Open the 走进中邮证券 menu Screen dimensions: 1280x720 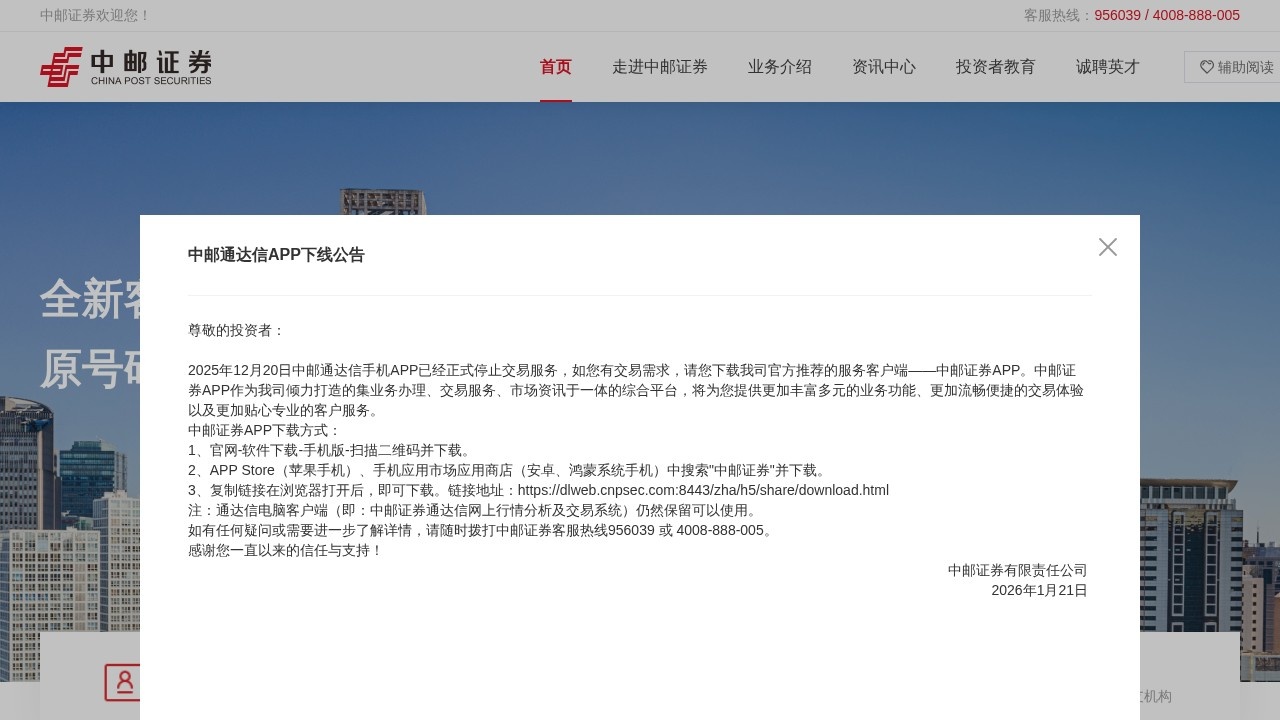[660, 67]
